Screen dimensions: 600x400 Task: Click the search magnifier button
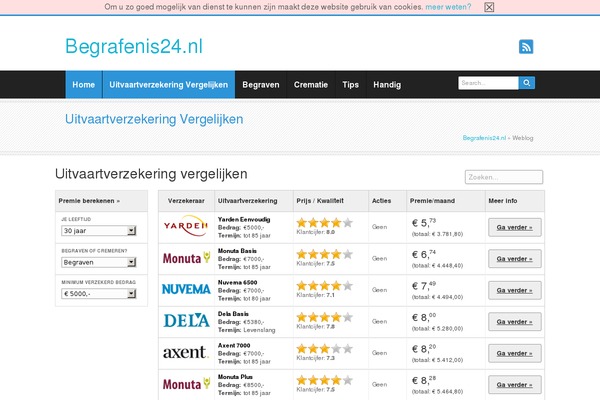click(x=527, y=83)
